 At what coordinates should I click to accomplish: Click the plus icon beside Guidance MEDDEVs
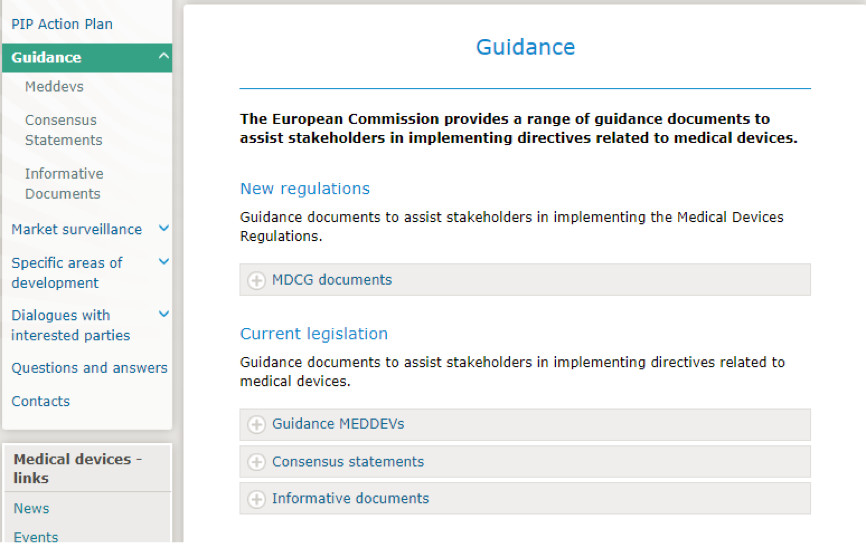256,425
